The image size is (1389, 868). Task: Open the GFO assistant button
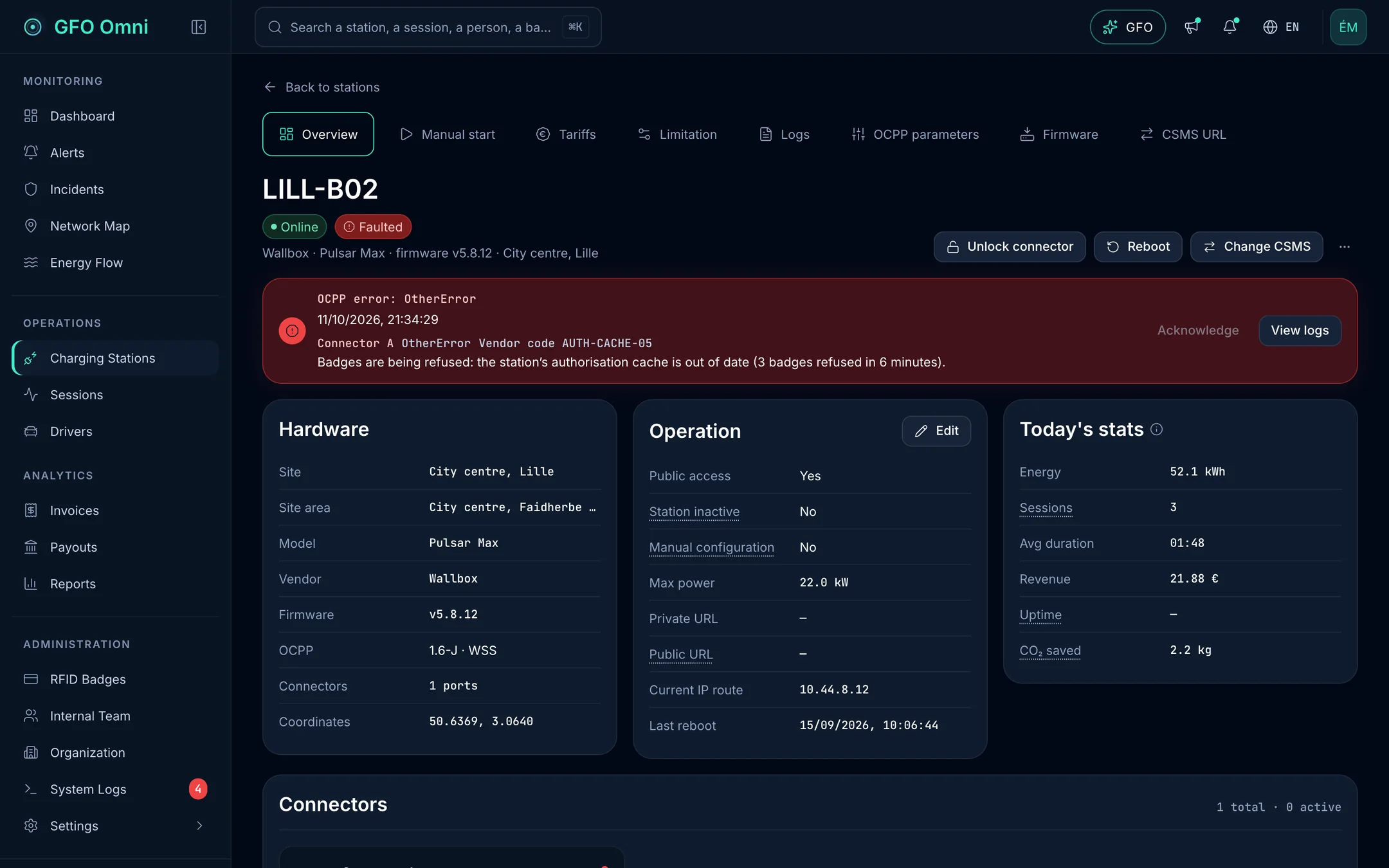coord(1128,27)
